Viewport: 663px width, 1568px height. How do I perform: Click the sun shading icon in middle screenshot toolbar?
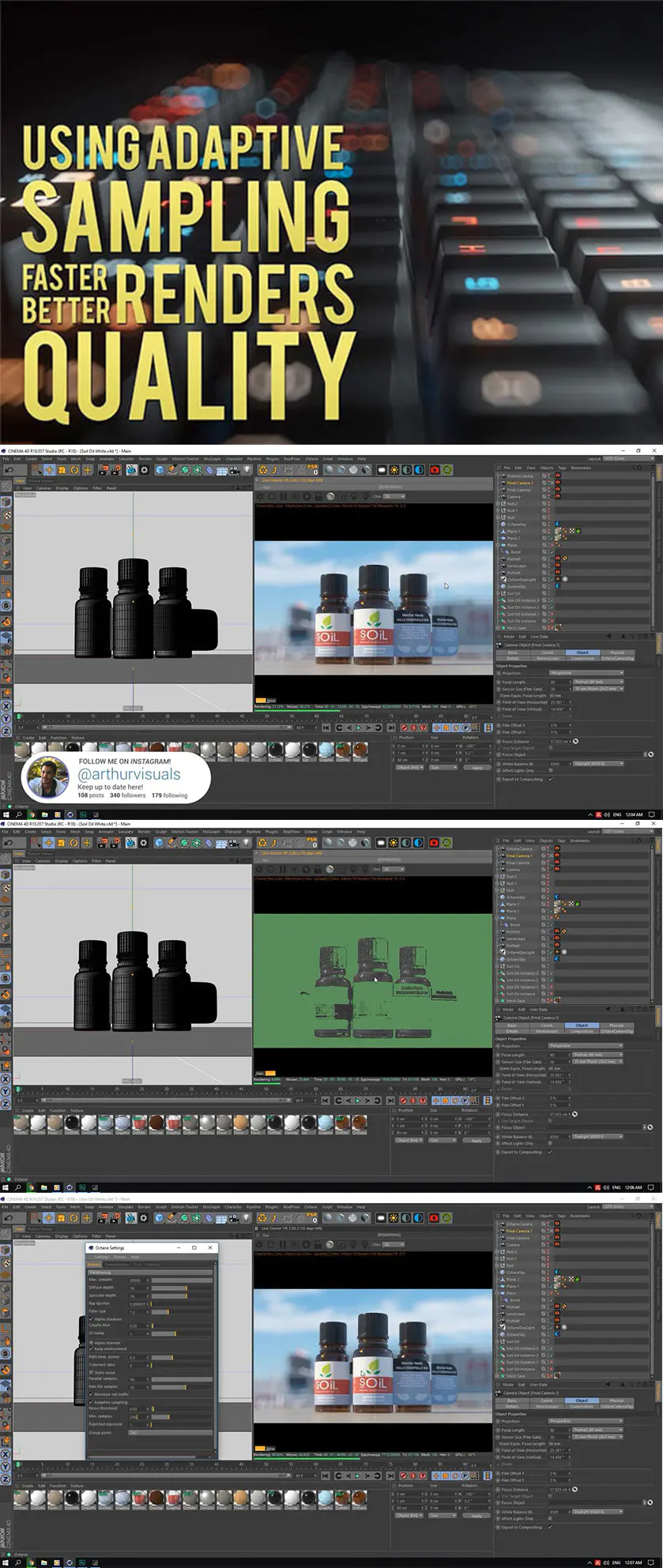tap(394, 843)
